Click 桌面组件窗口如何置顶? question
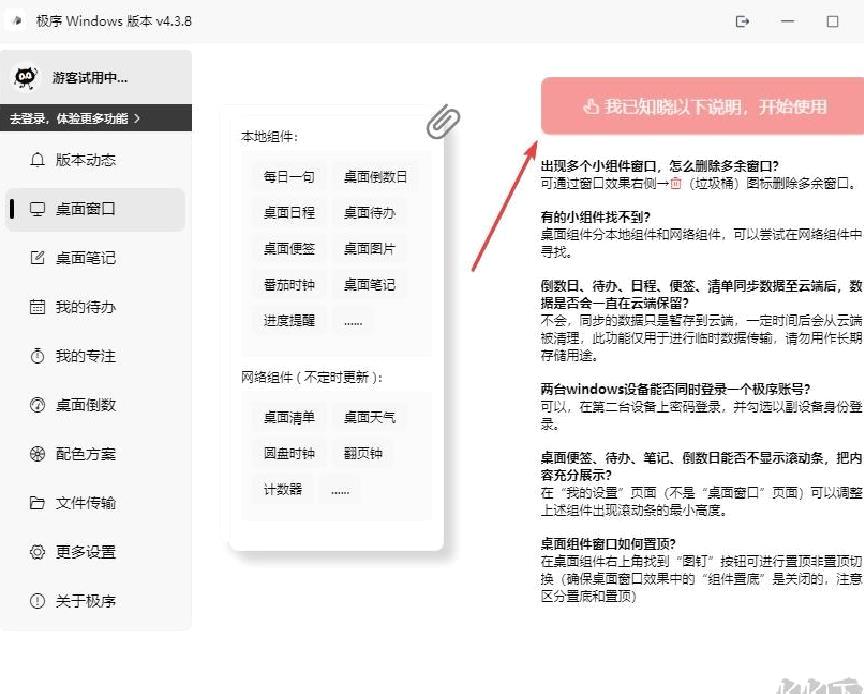Image resolution: width=864 pixels, height=694 pixels. coord(608,544)
